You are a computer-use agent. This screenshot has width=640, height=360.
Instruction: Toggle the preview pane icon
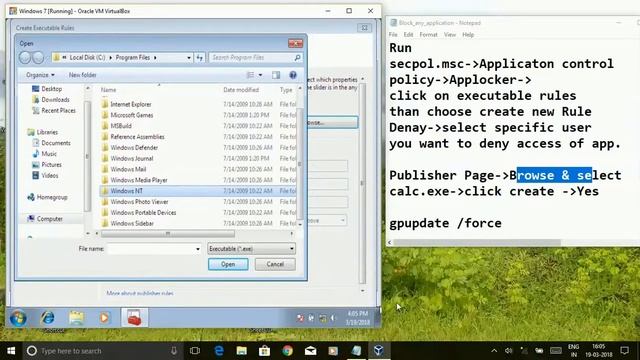276,75
